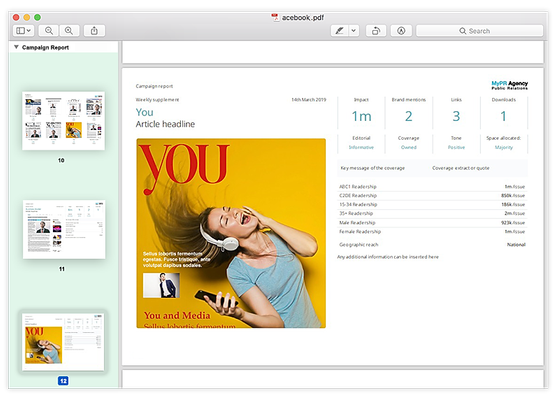Click the Links value '3'

tap(456, 116)
